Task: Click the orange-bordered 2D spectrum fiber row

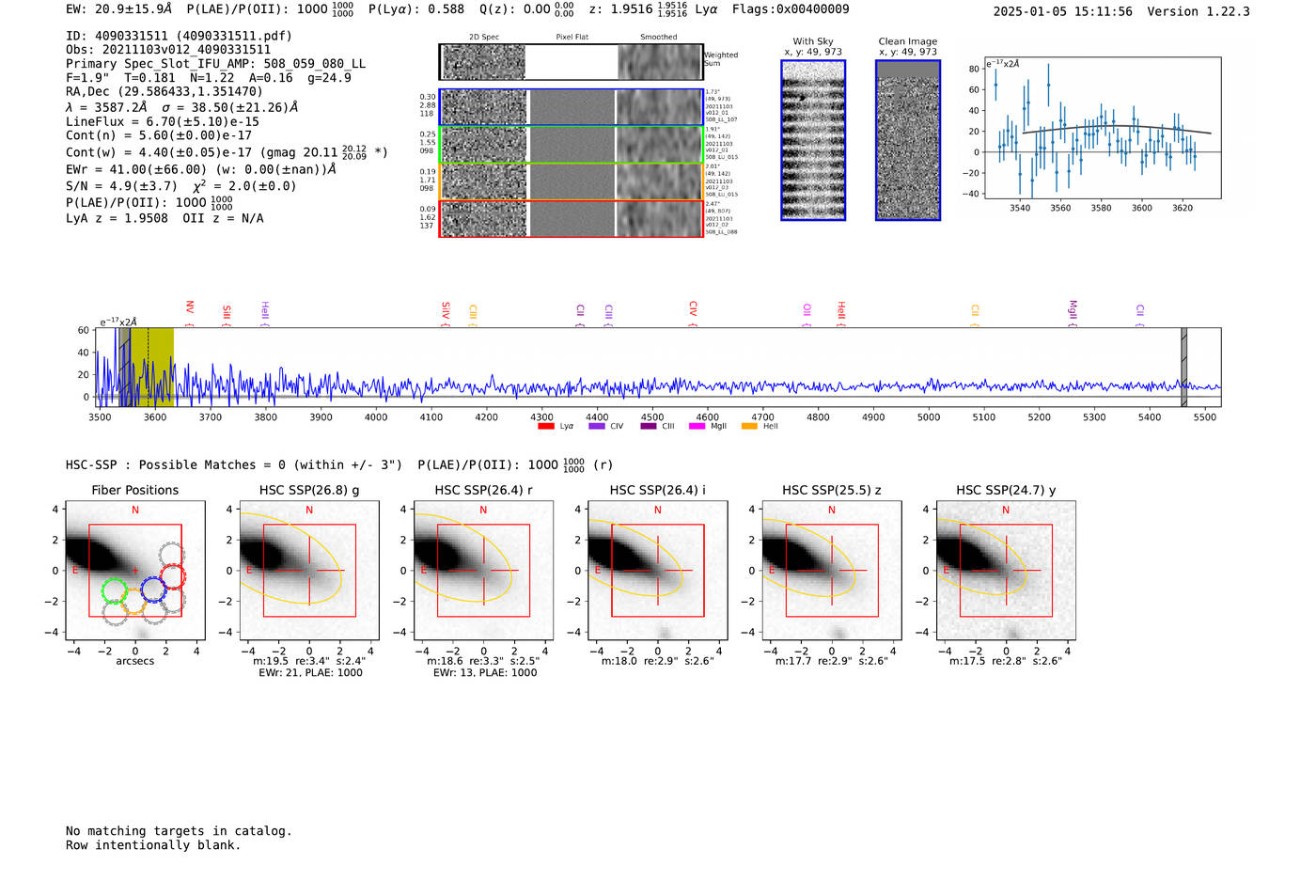Action: tap(572, 181)
